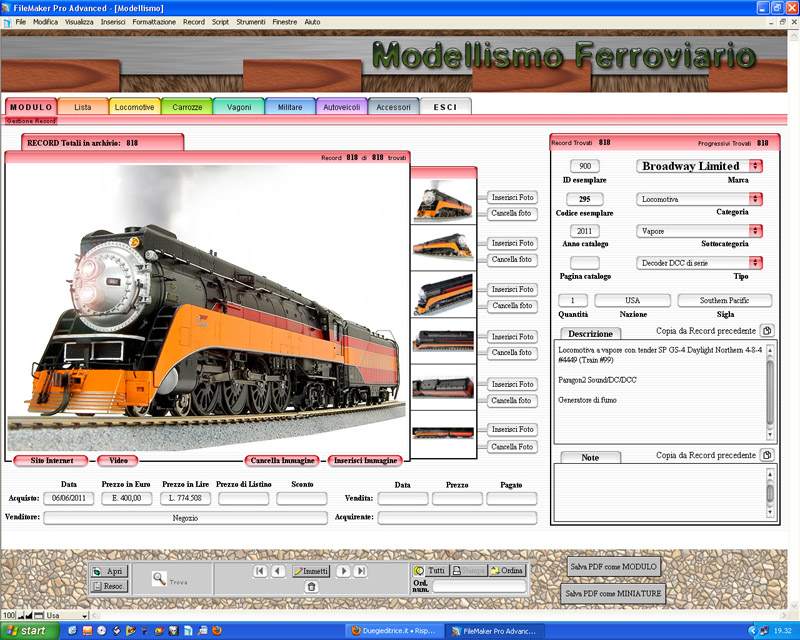Jump to last record with the rightmost navigation arrow
800x640 pixels.
[359, 572]
